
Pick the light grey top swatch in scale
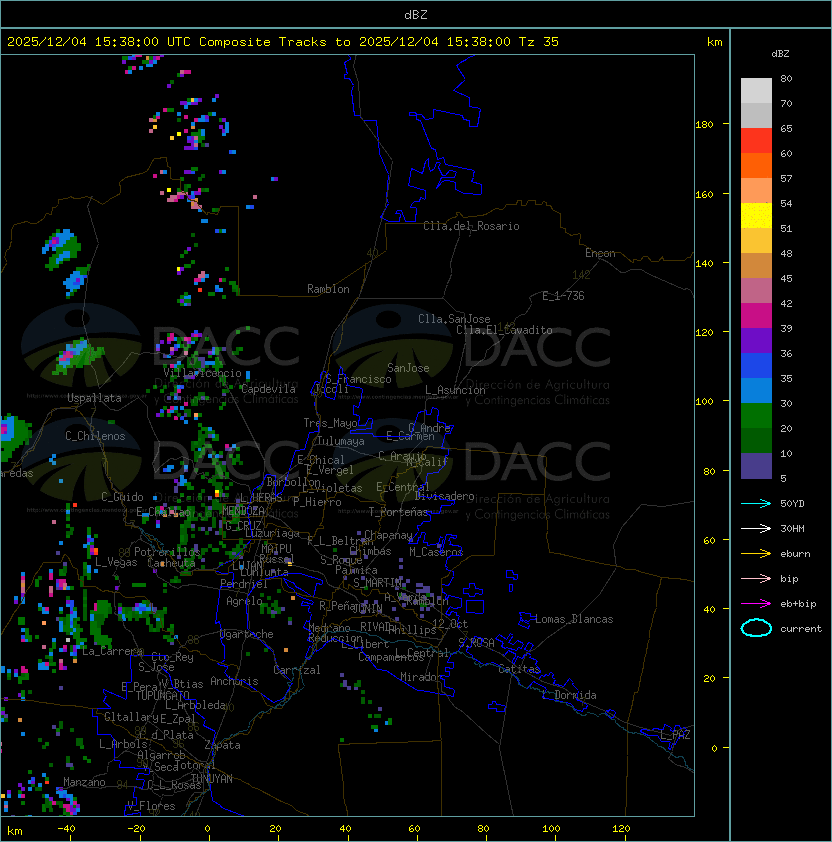(756, 91)
